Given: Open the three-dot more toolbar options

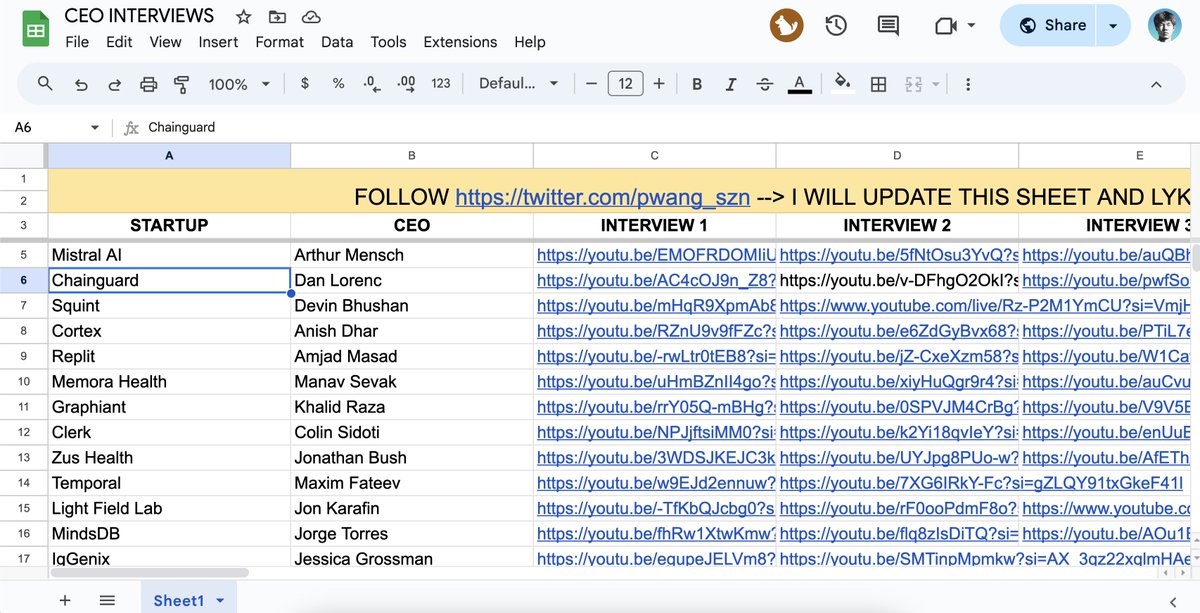Looking at the screenshot, I should point(968,84).
